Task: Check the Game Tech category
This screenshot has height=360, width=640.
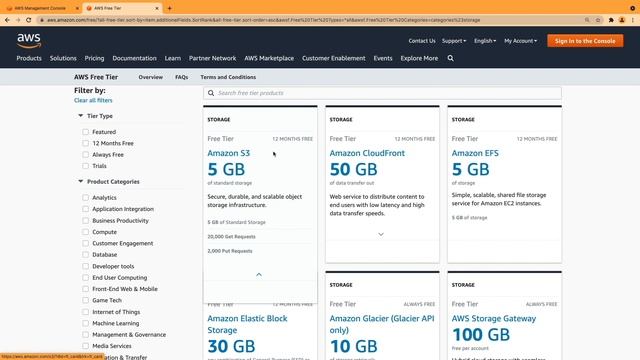Action: (85, 300)
